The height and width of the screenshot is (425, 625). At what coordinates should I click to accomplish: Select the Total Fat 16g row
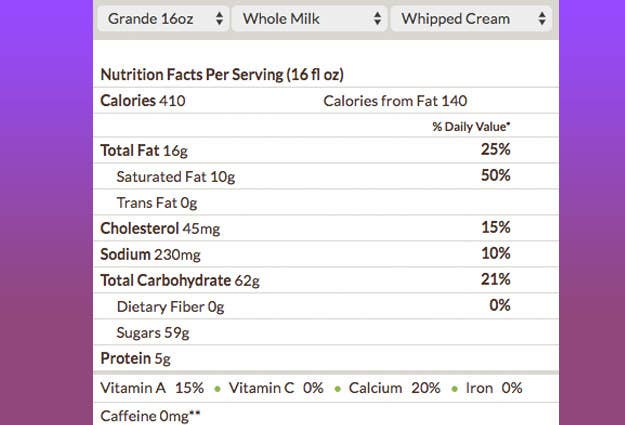pos(326,150)
